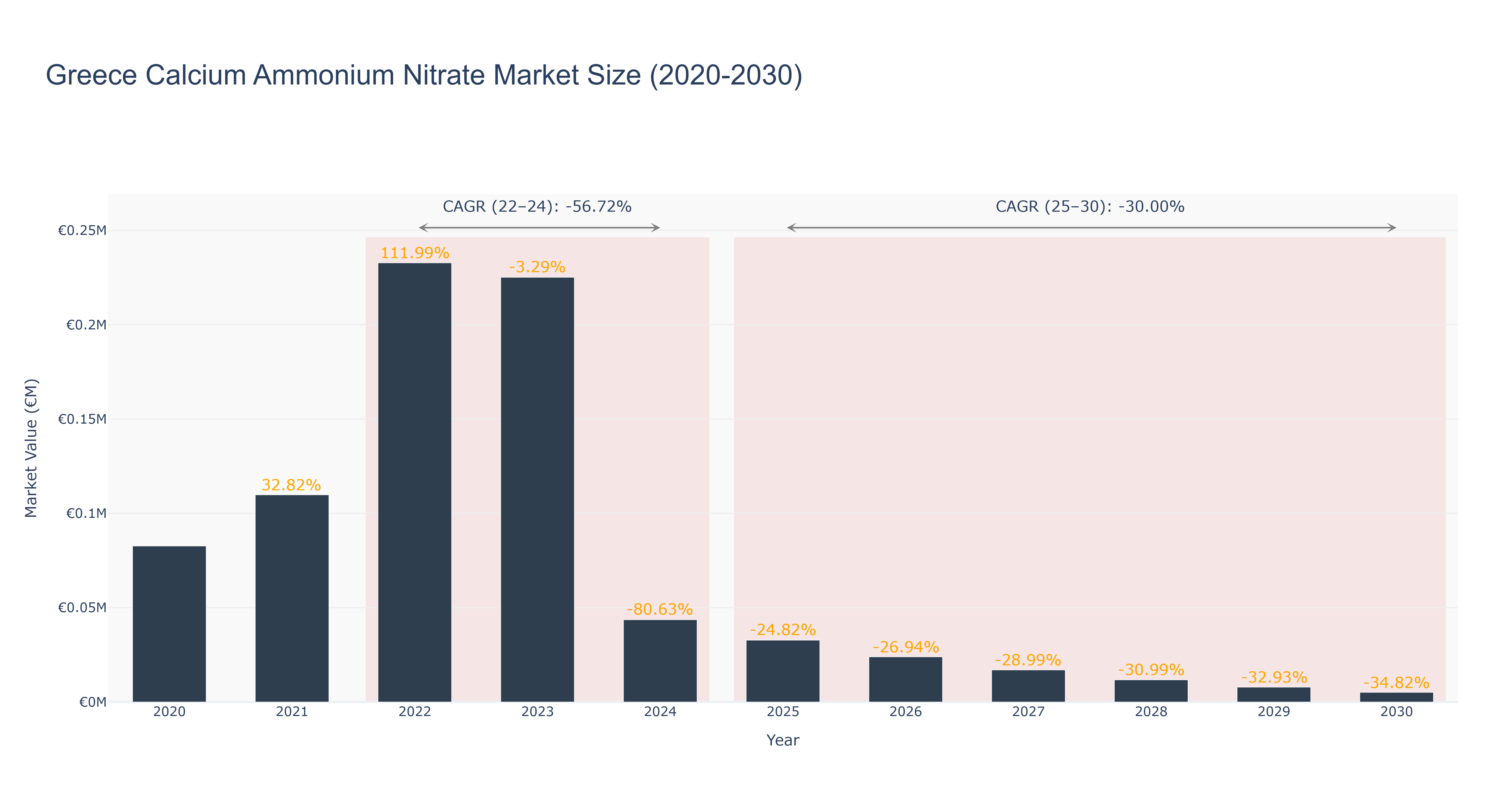Viewport: 1512px width, 810px height.
Task: Click the 2022 market value bar
Action: click(414, 482)
